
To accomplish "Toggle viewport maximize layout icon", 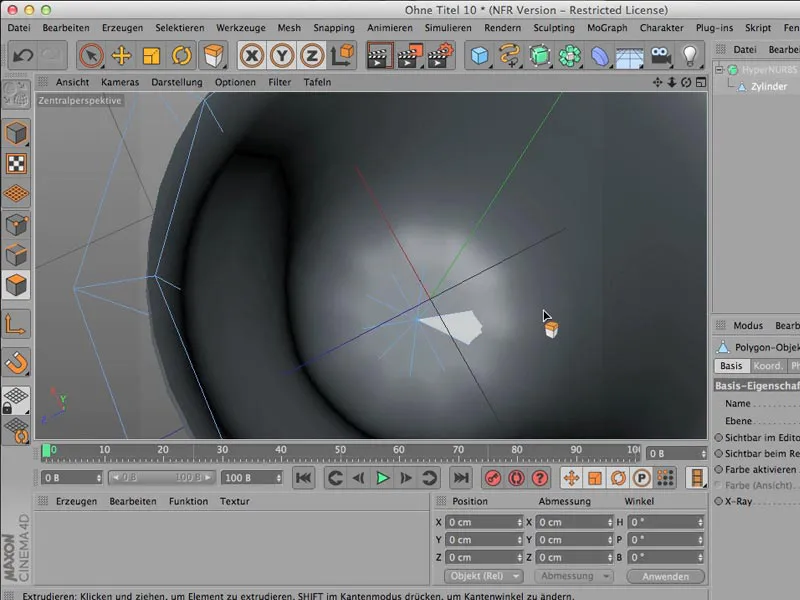I will pos(701,82).
